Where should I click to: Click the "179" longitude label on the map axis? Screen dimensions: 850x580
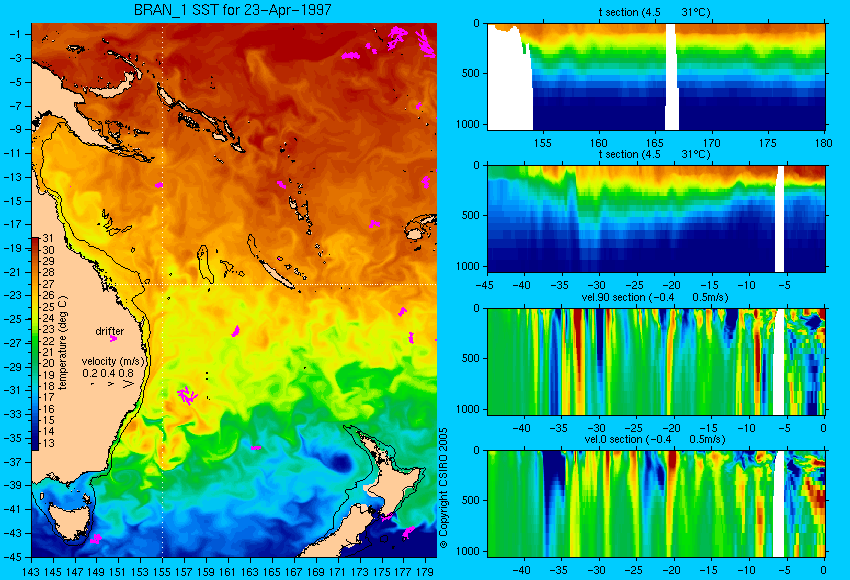[425, 571]
